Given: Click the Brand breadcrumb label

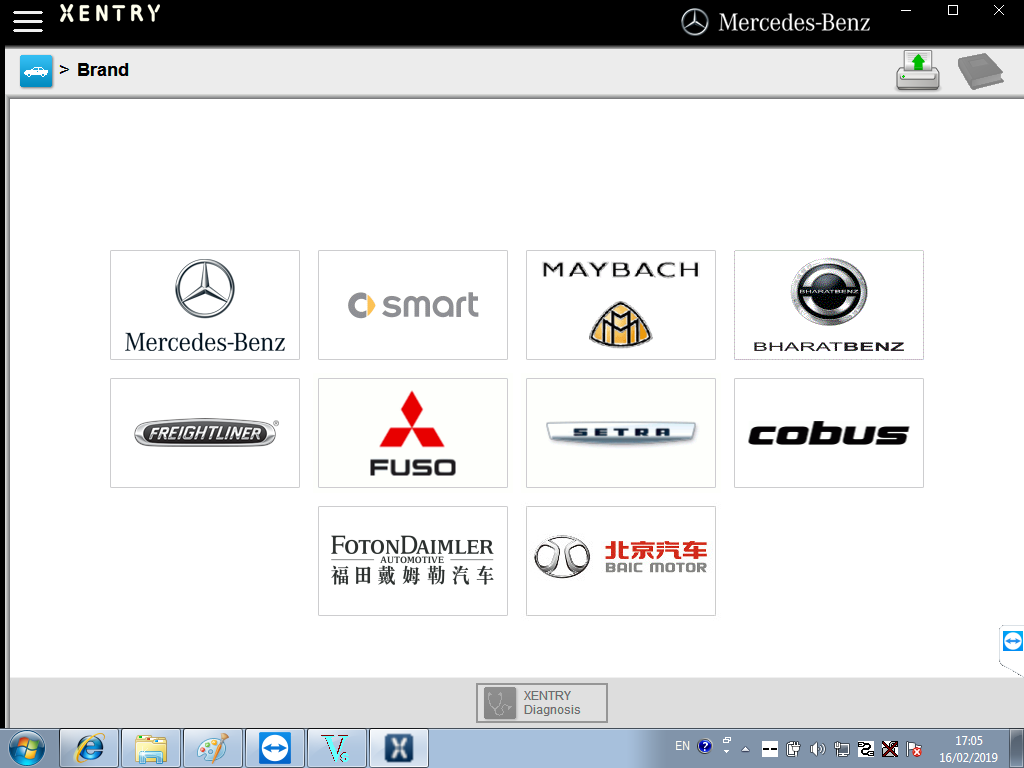Looking at the screenshot, I should tap(104, 70).
